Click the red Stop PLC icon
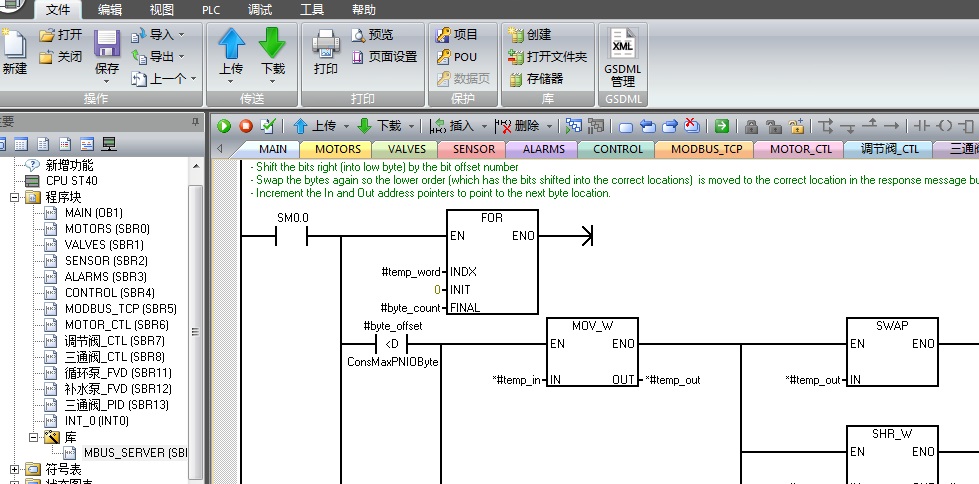 (x=245, y=126)
